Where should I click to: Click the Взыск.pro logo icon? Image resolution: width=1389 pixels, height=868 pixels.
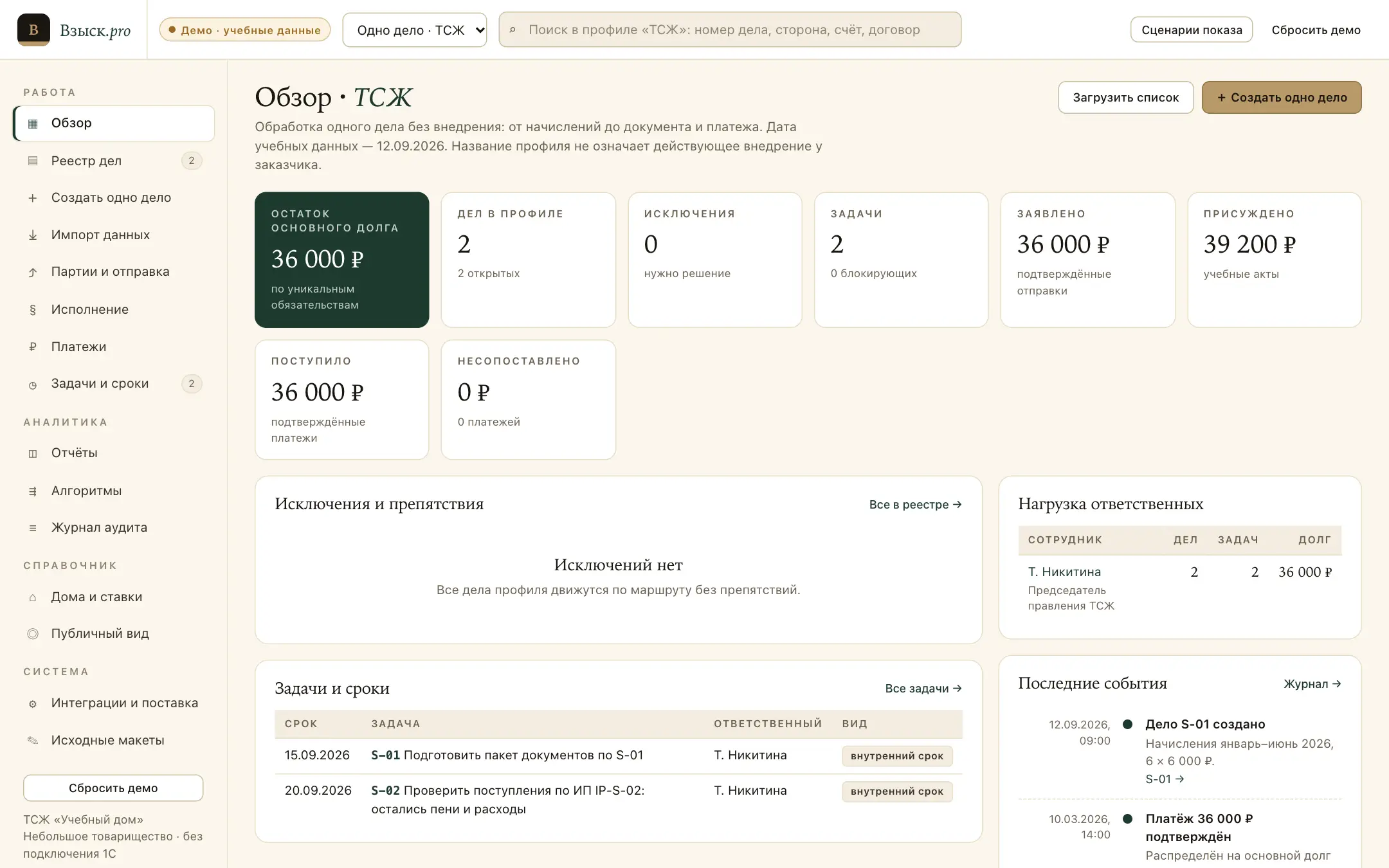[x=33, y=30]
